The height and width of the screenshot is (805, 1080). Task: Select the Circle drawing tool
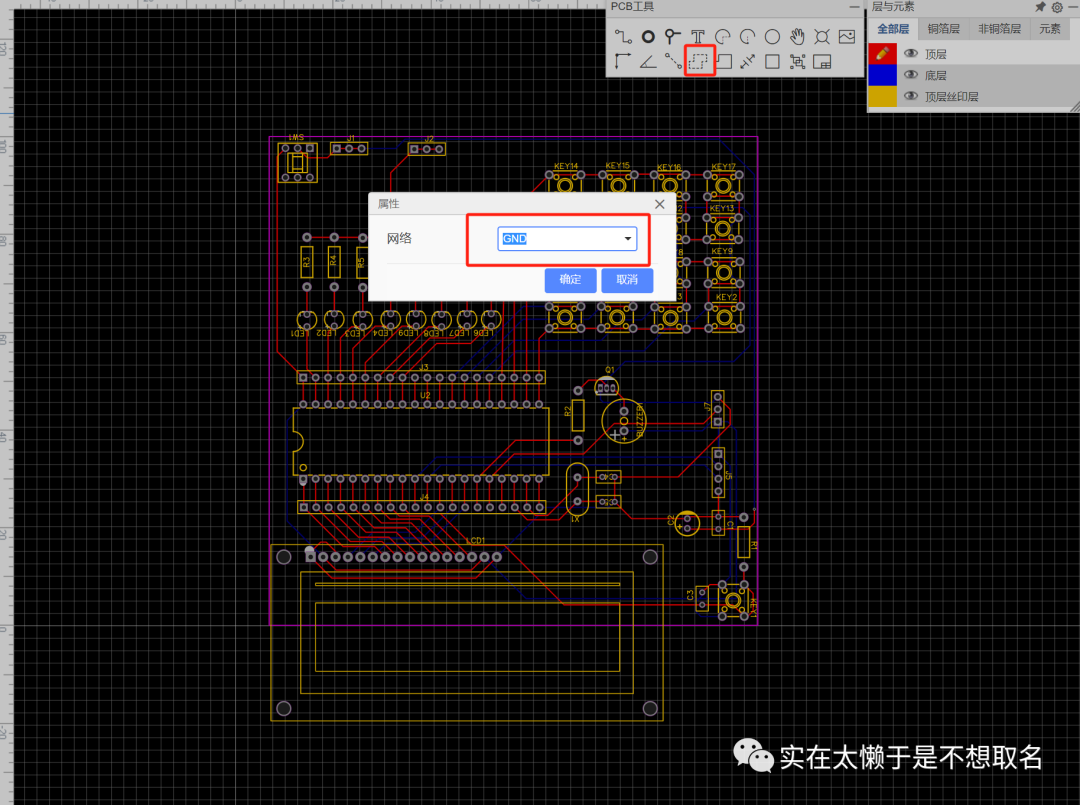[x=772, y=36]
